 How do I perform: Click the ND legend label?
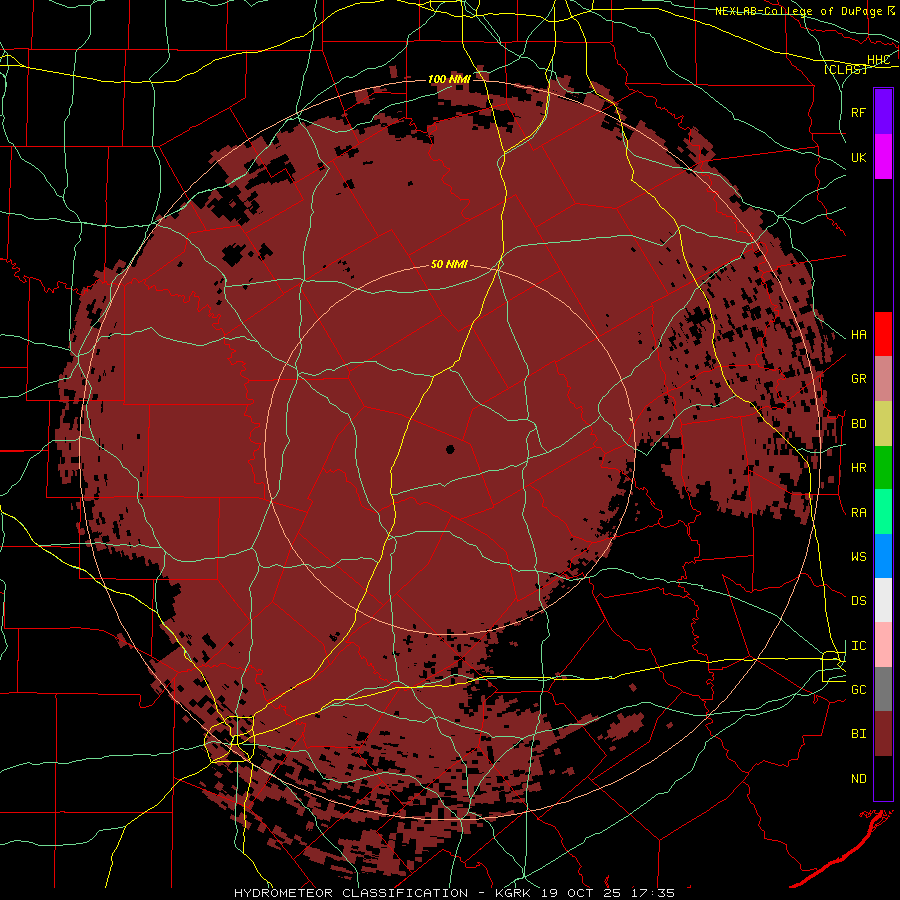(859, 778)
